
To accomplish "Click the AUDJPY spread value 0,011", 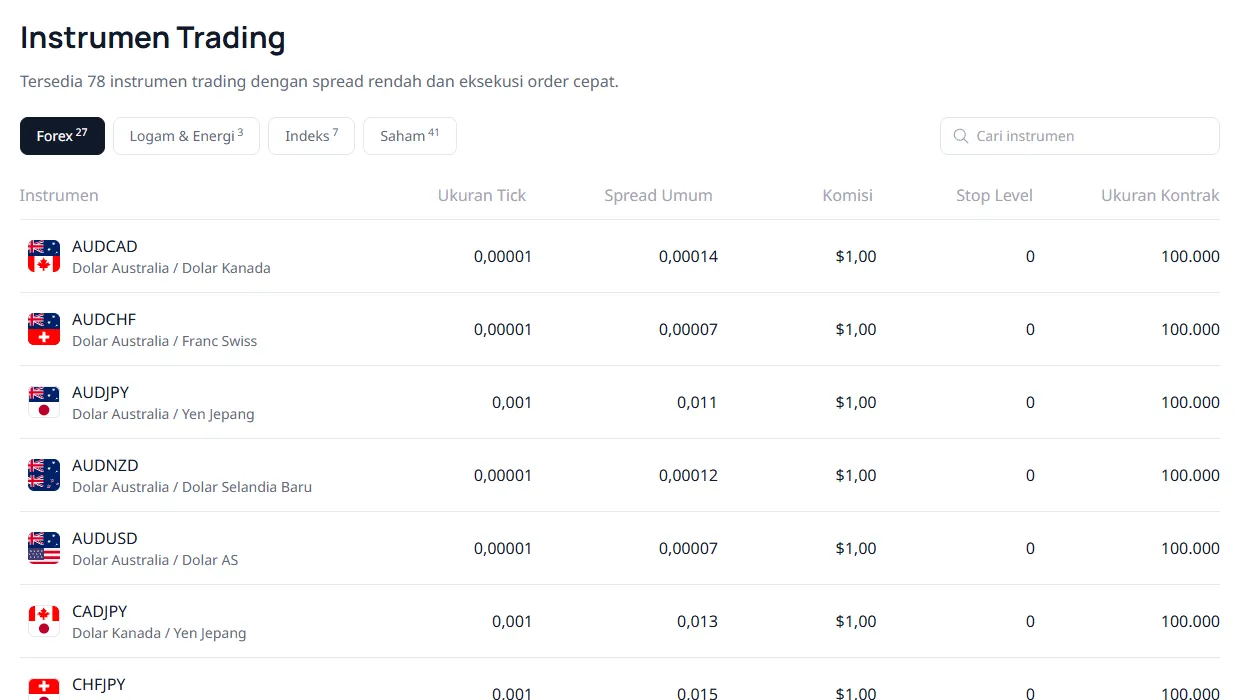I will coord(697,402).
